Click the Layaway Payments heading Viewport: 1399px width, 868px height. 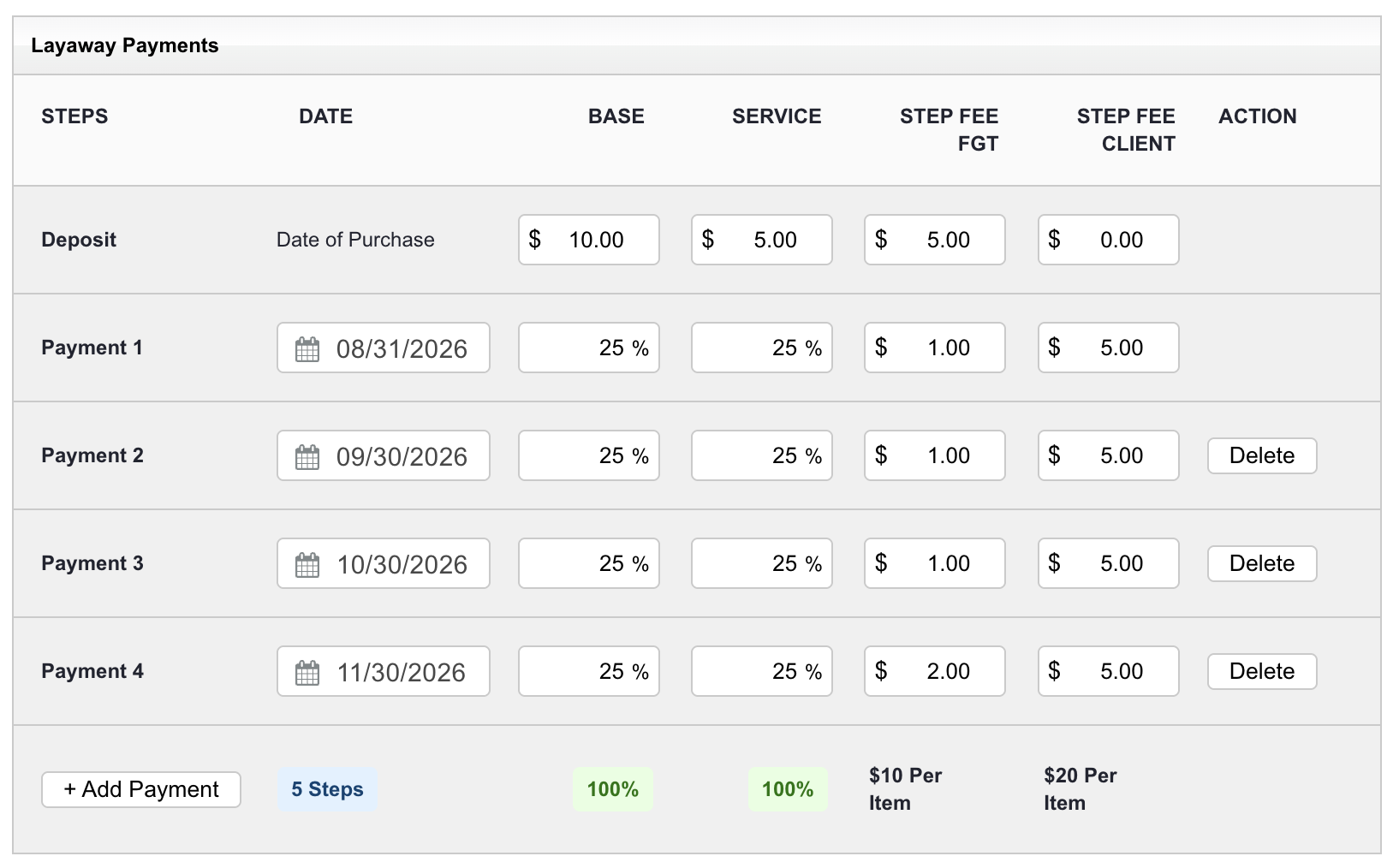(125, 45)
